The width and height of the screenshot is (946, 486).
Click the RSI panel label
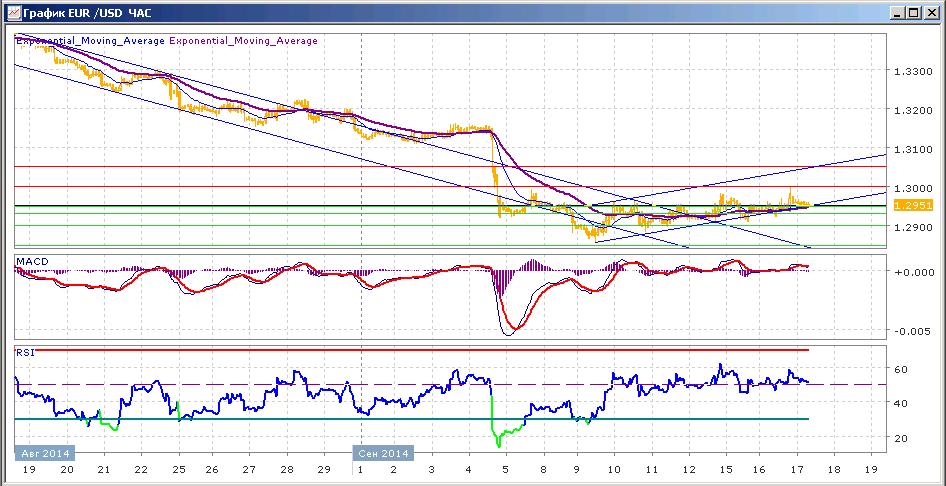(25, 352)
